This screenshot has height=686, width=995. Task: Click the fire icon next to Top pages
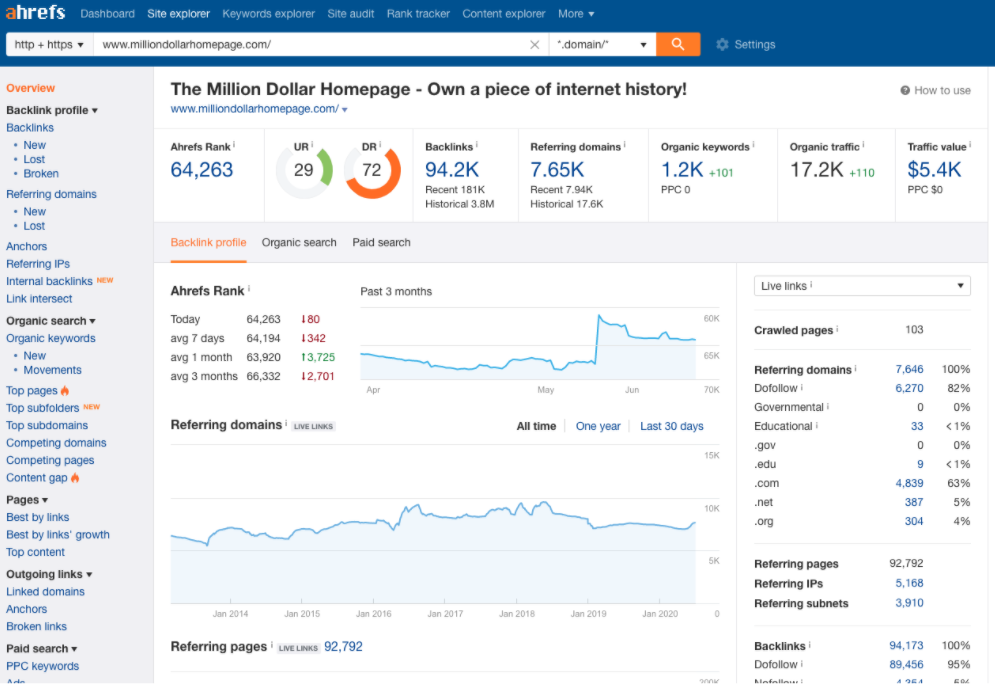[65, 390]
